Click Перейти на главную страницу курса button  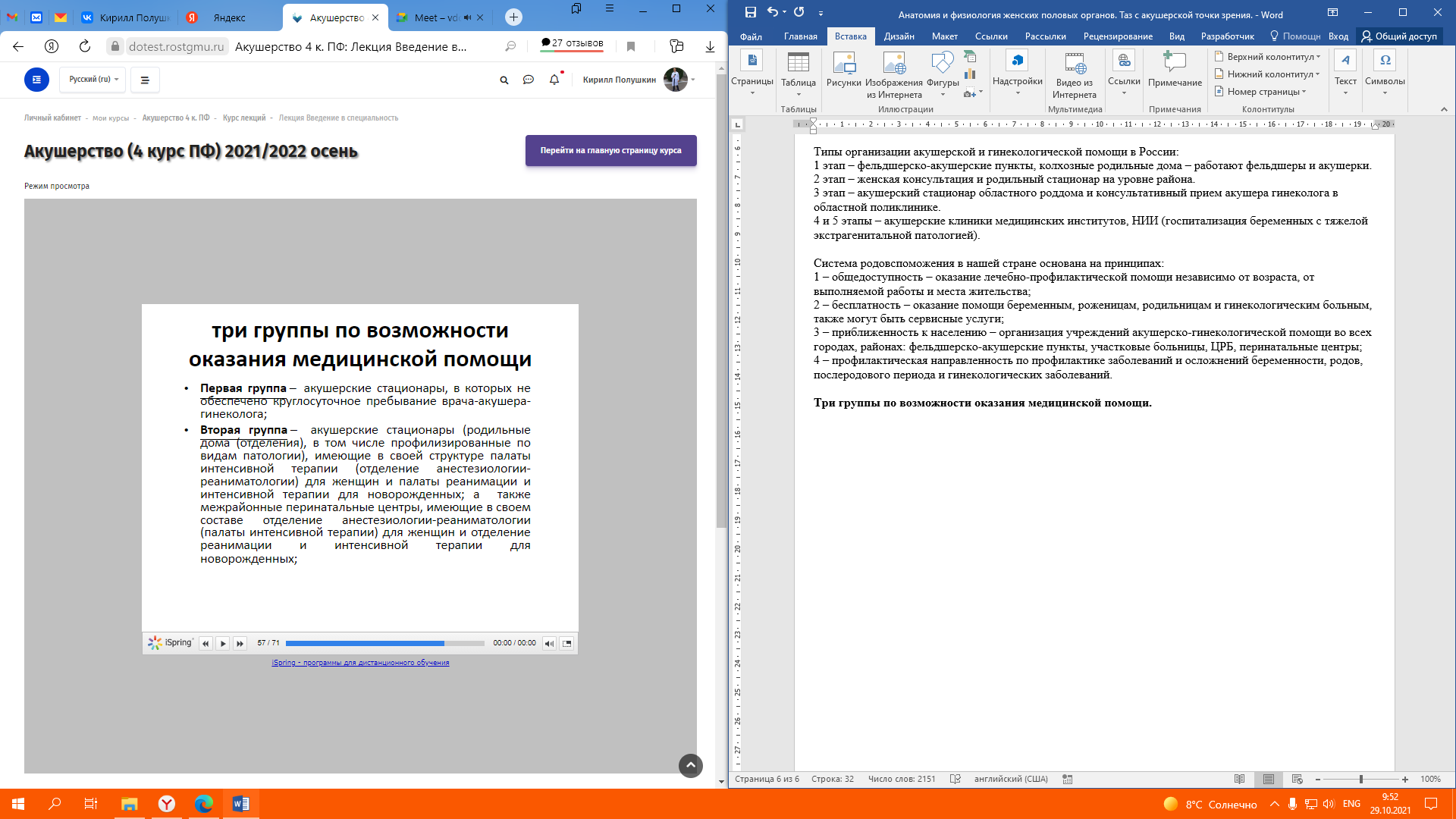pos(610,150)
